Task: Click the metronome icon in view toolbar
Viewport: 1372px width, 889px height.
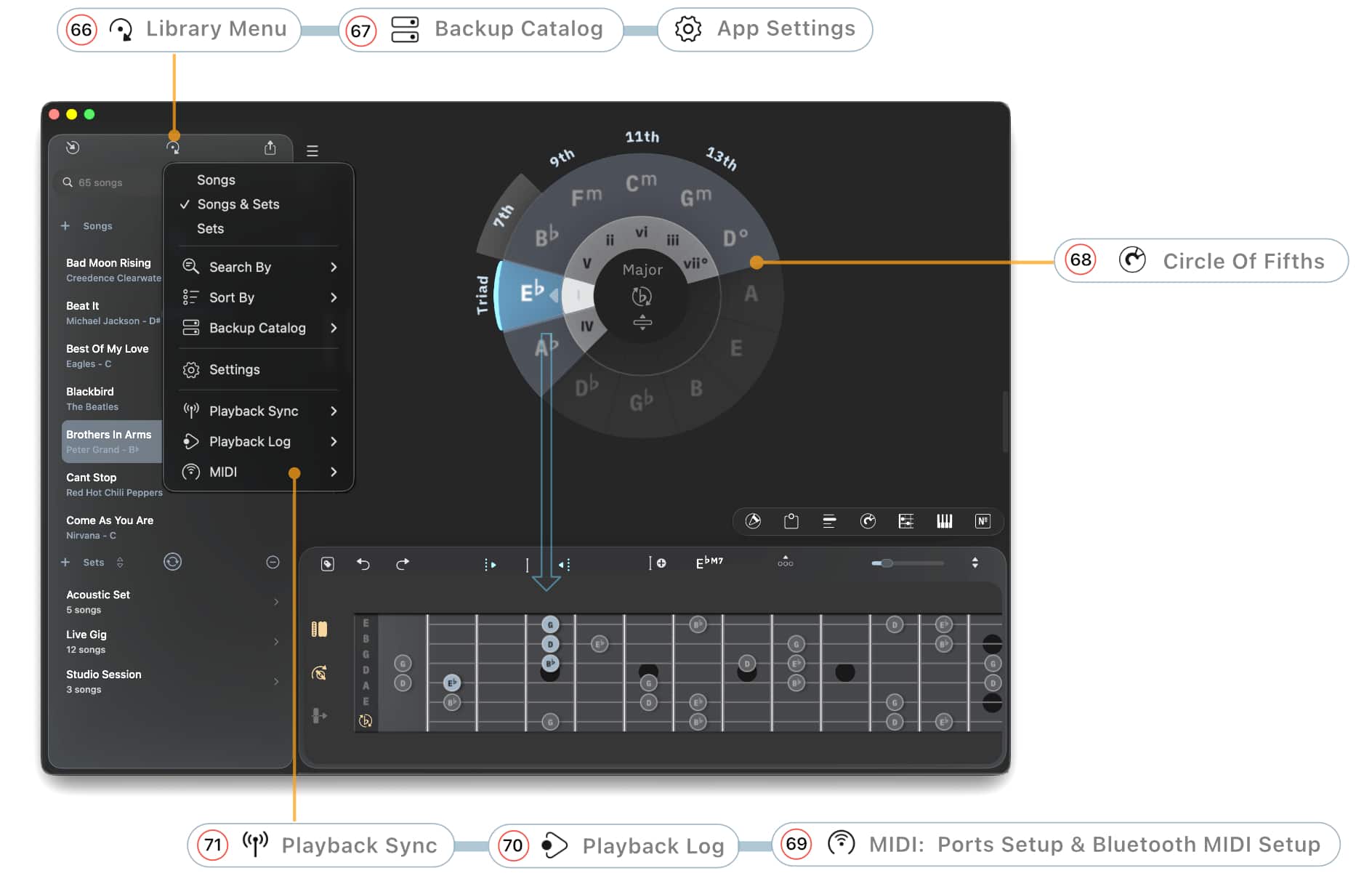Action: click(754, 520)
